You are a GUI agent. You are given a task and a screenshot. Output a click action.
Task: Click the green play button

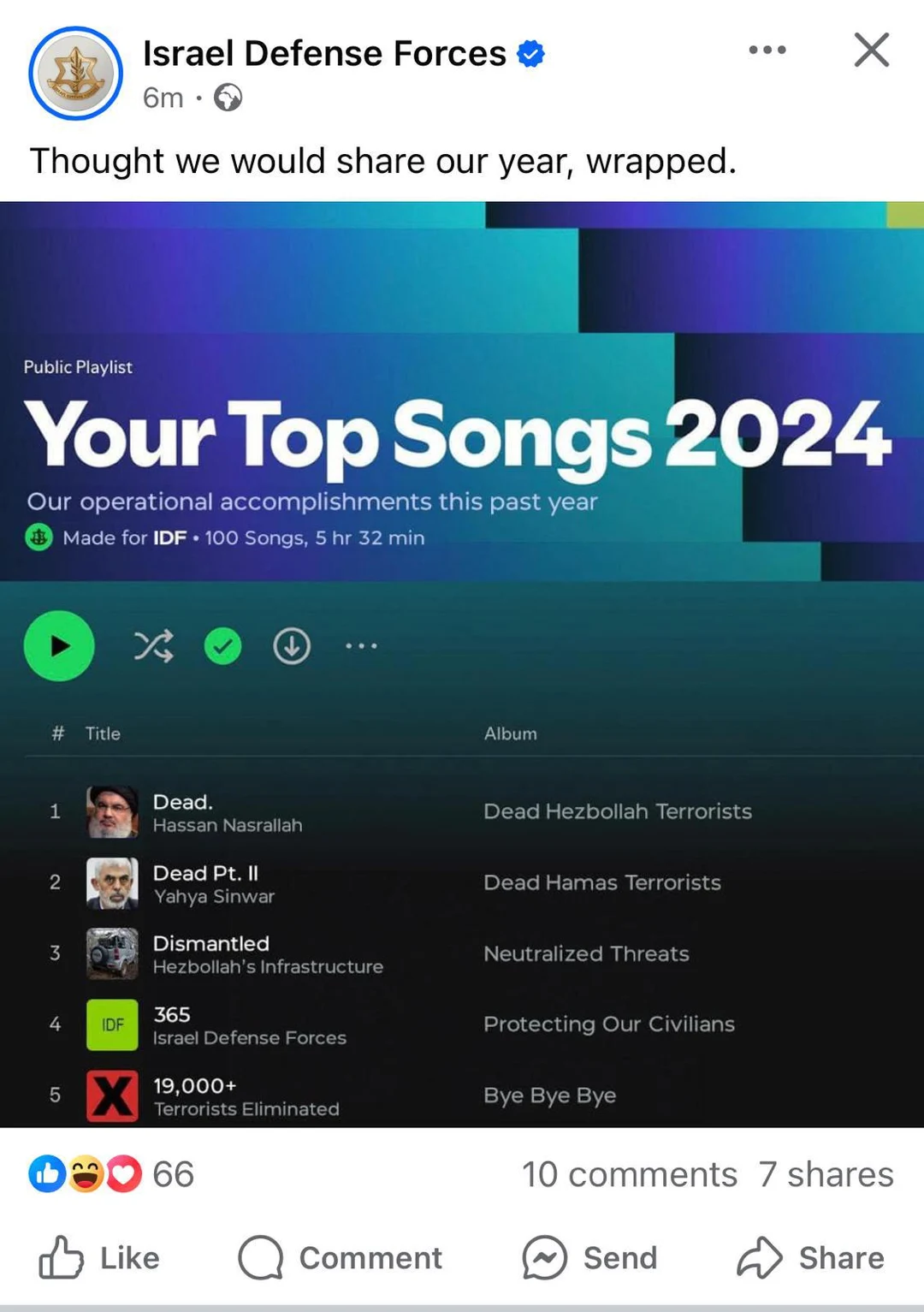tap(59, 646)
